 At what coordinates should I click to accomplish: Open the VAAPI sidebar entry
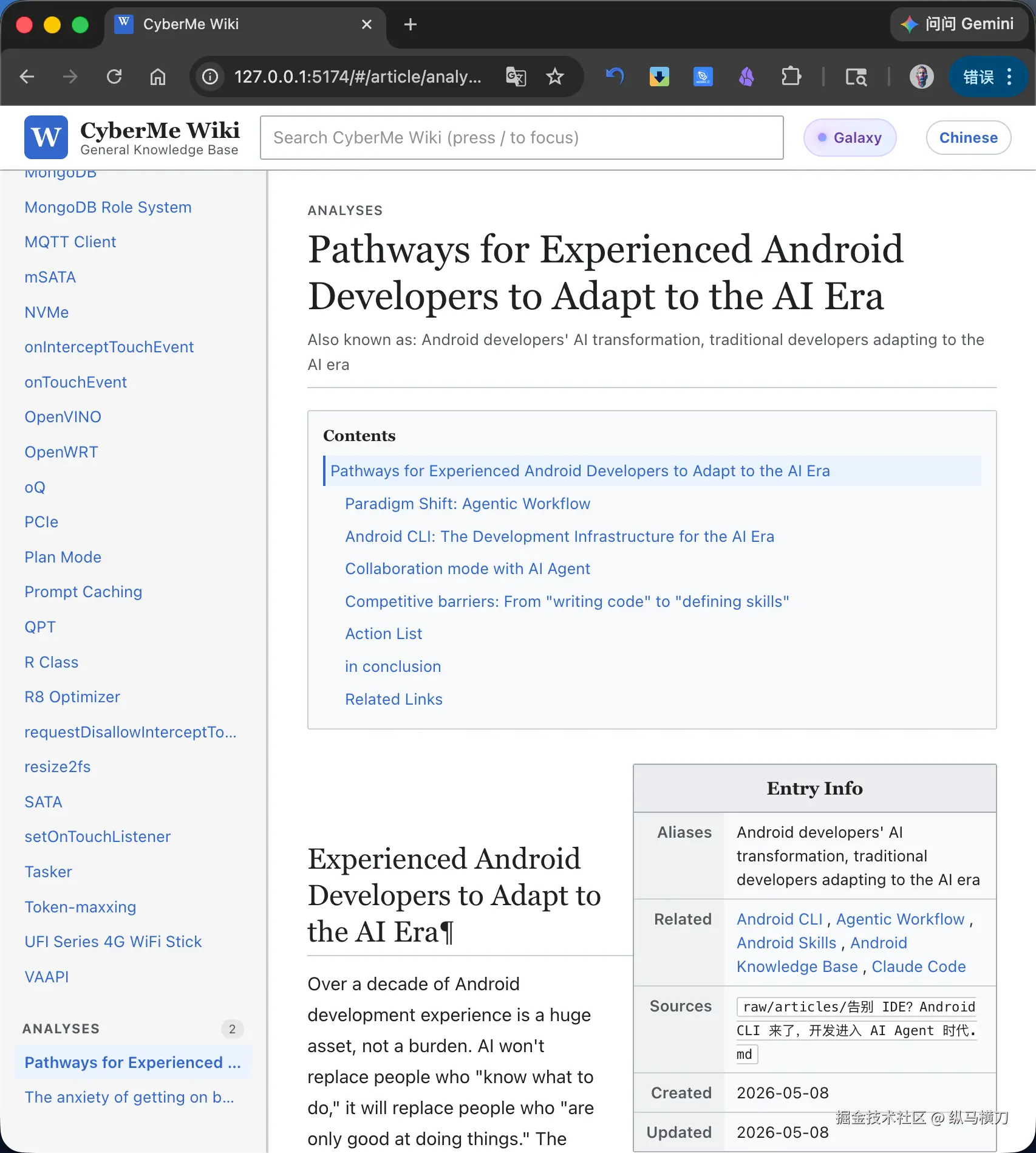point(47,977)
